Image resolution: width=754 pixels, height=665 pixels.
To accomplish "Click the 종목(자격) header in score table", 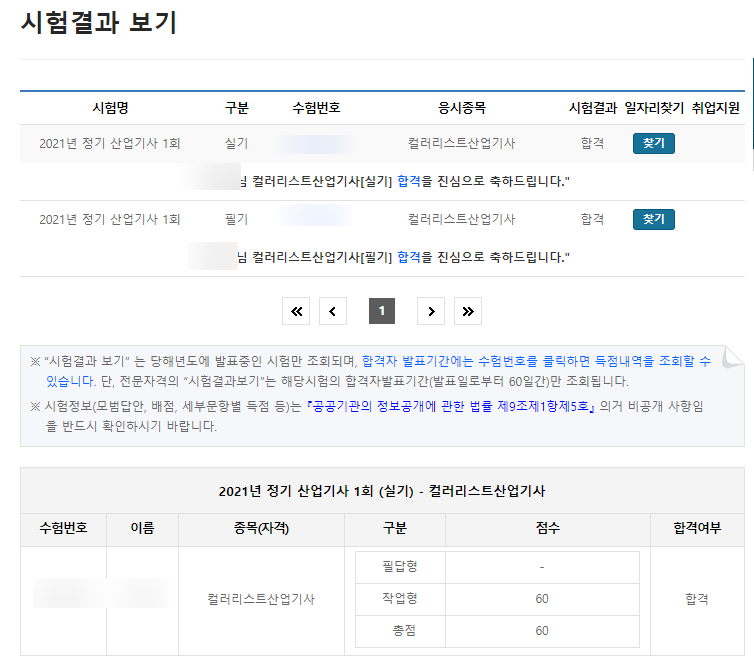I will (261, 528).
